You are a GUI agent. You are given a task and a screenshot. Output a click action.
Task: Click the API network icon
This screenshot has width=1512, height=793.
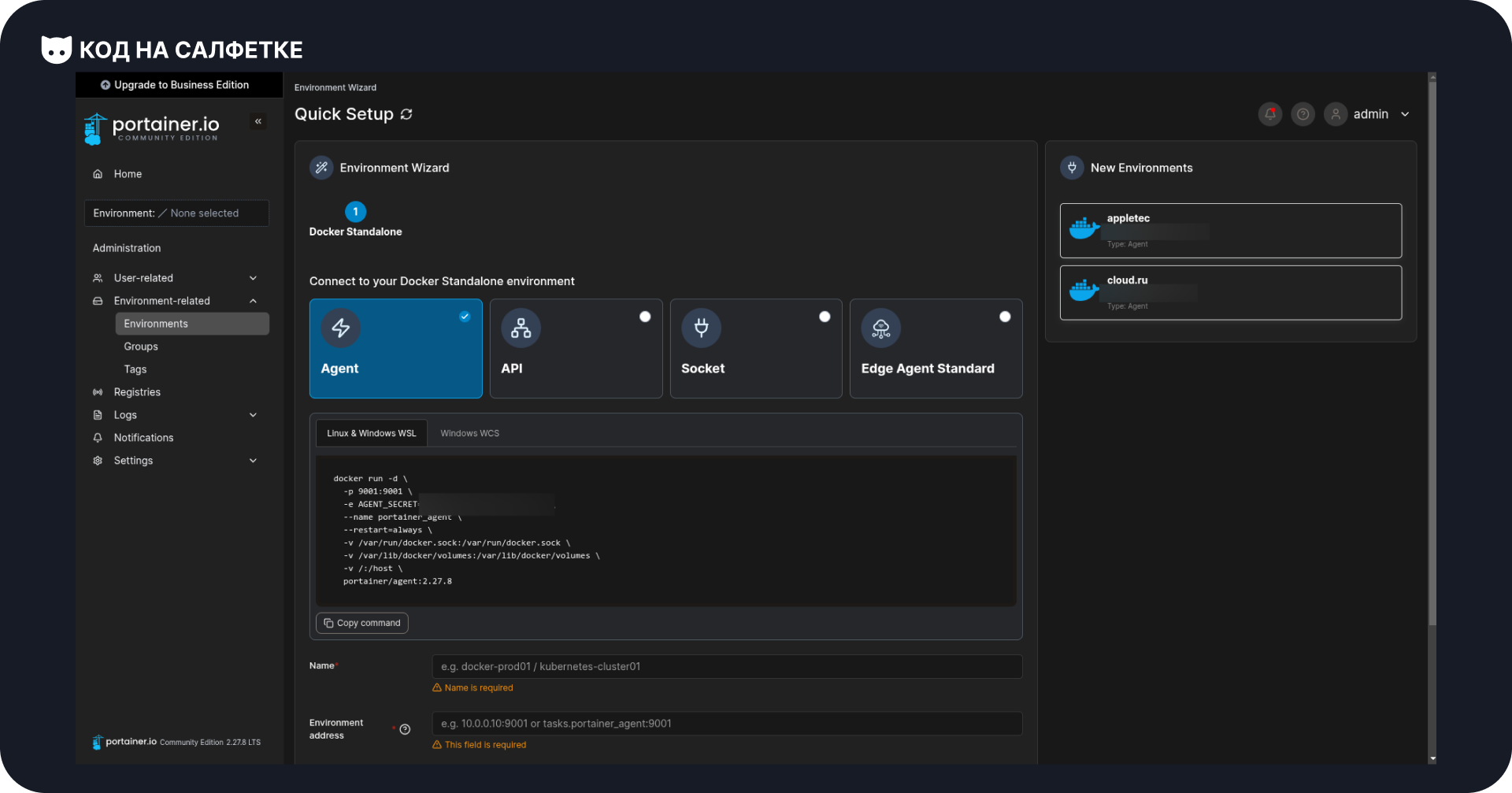(521, 328)
